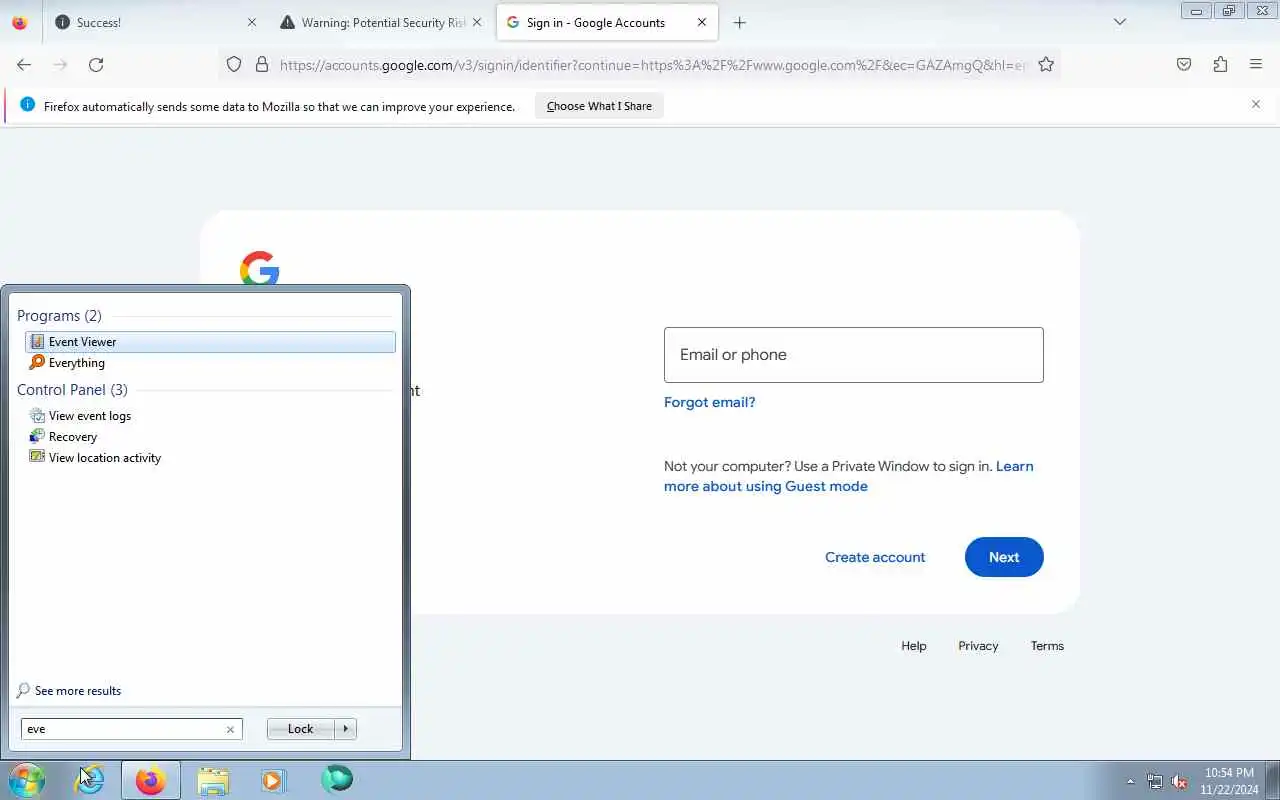
Task: Go back one page in Firefox
Action: click(x=24, y=64)
